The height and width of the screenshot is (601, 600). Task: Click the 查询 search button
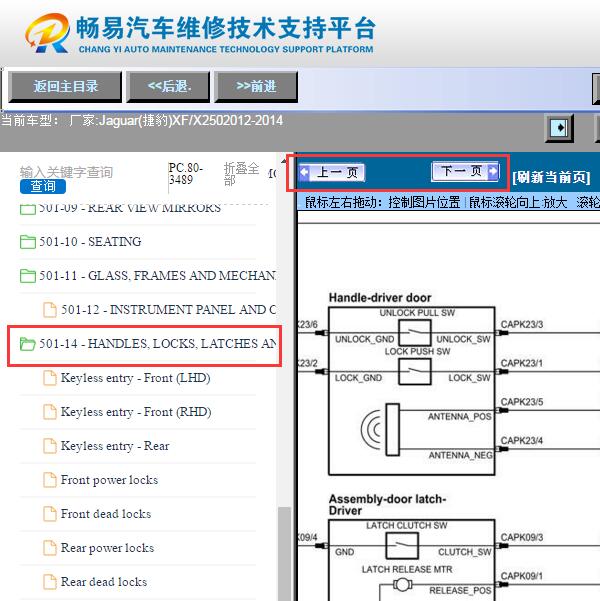(43, 187)
